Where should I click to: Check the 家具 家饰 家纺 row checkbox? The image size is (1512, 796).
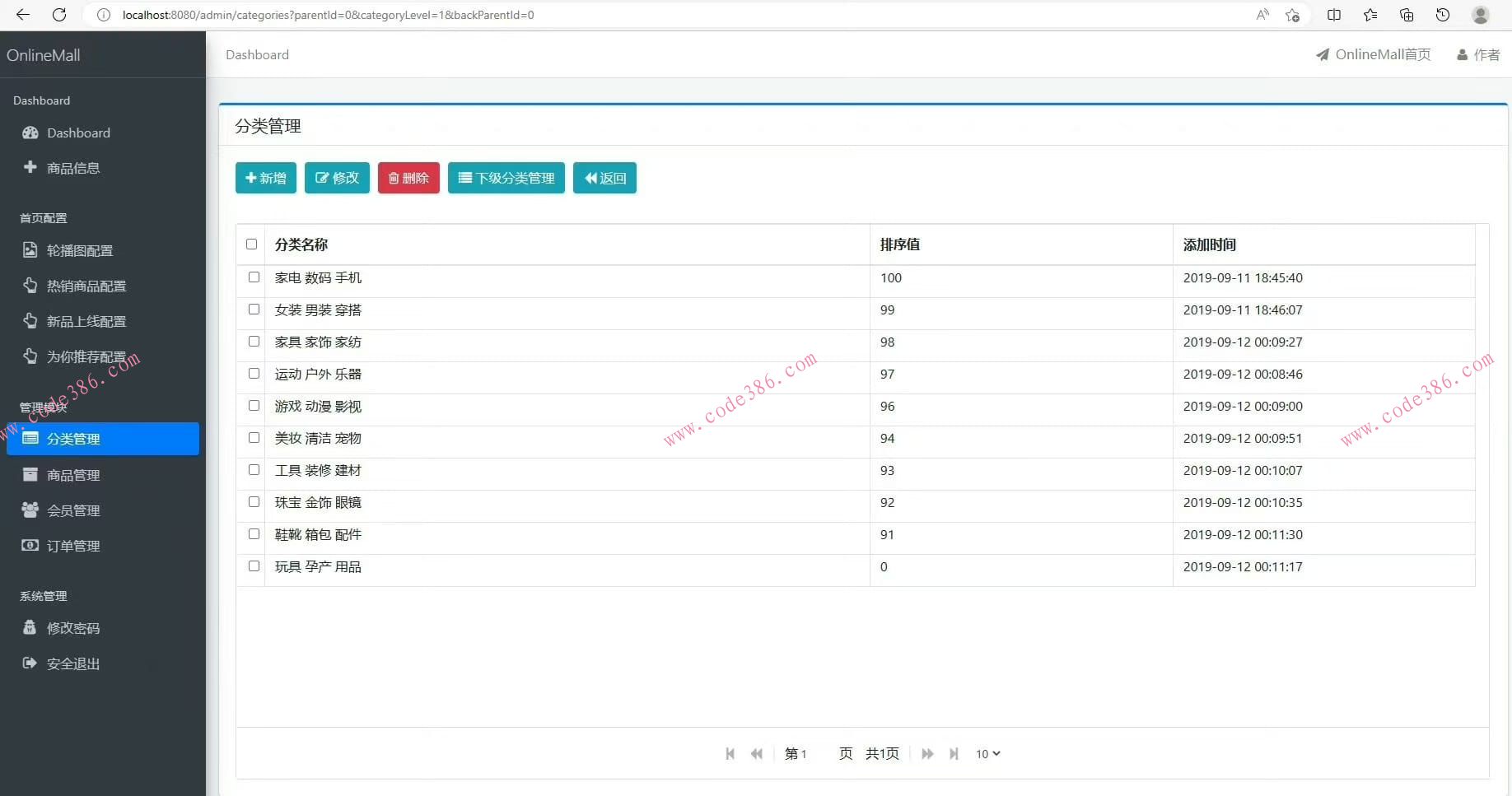click(254, 342)
